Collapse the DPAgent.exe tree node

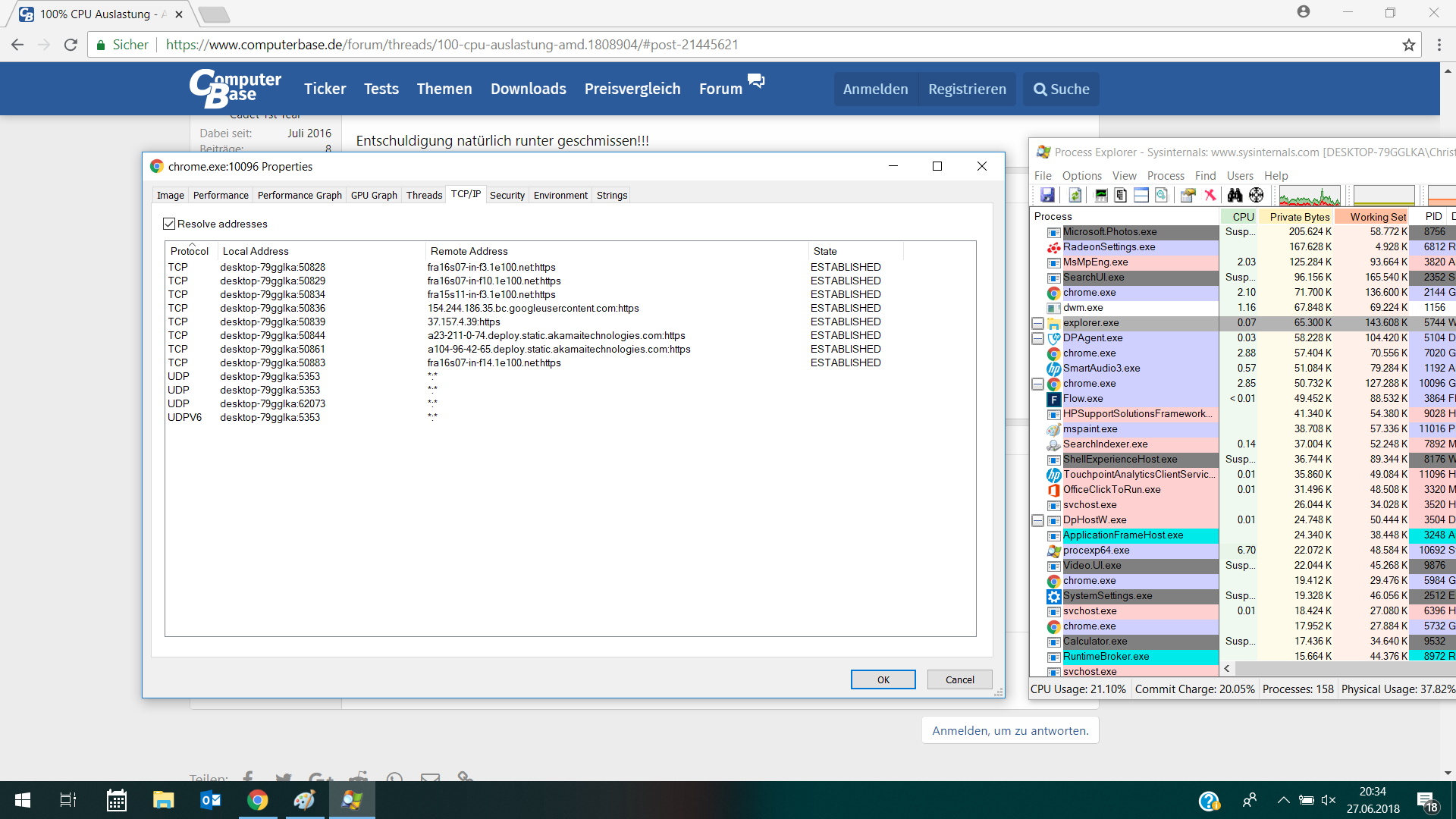click(x=1037, y=338)
